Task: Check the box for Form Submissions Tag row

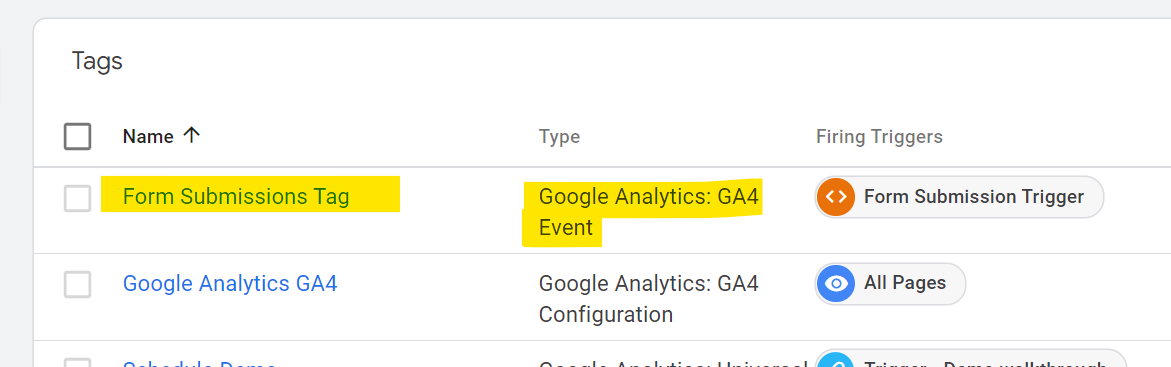Action: [x=78, y=198]
